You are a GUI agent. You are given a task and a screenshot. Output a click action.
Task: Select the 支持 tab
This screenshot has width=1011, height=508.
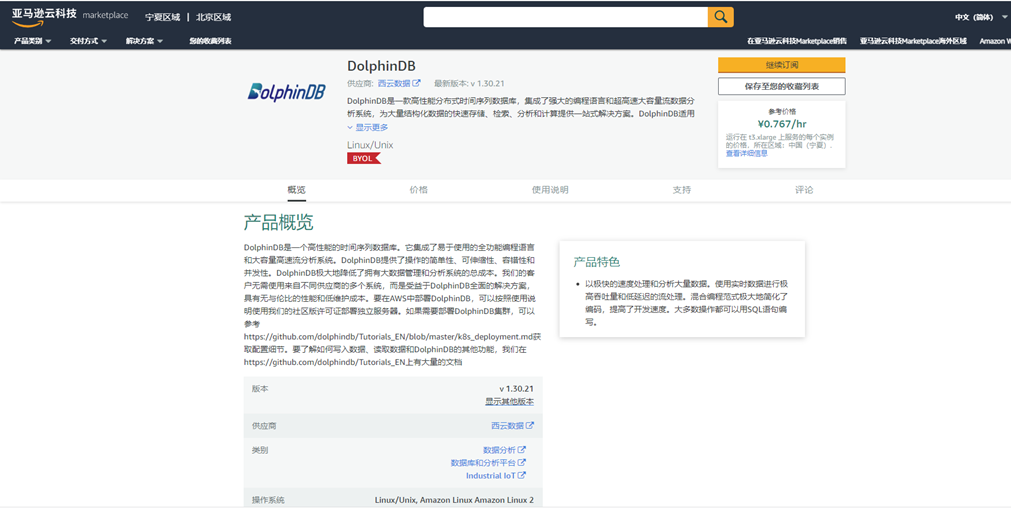tap(682, 190)
